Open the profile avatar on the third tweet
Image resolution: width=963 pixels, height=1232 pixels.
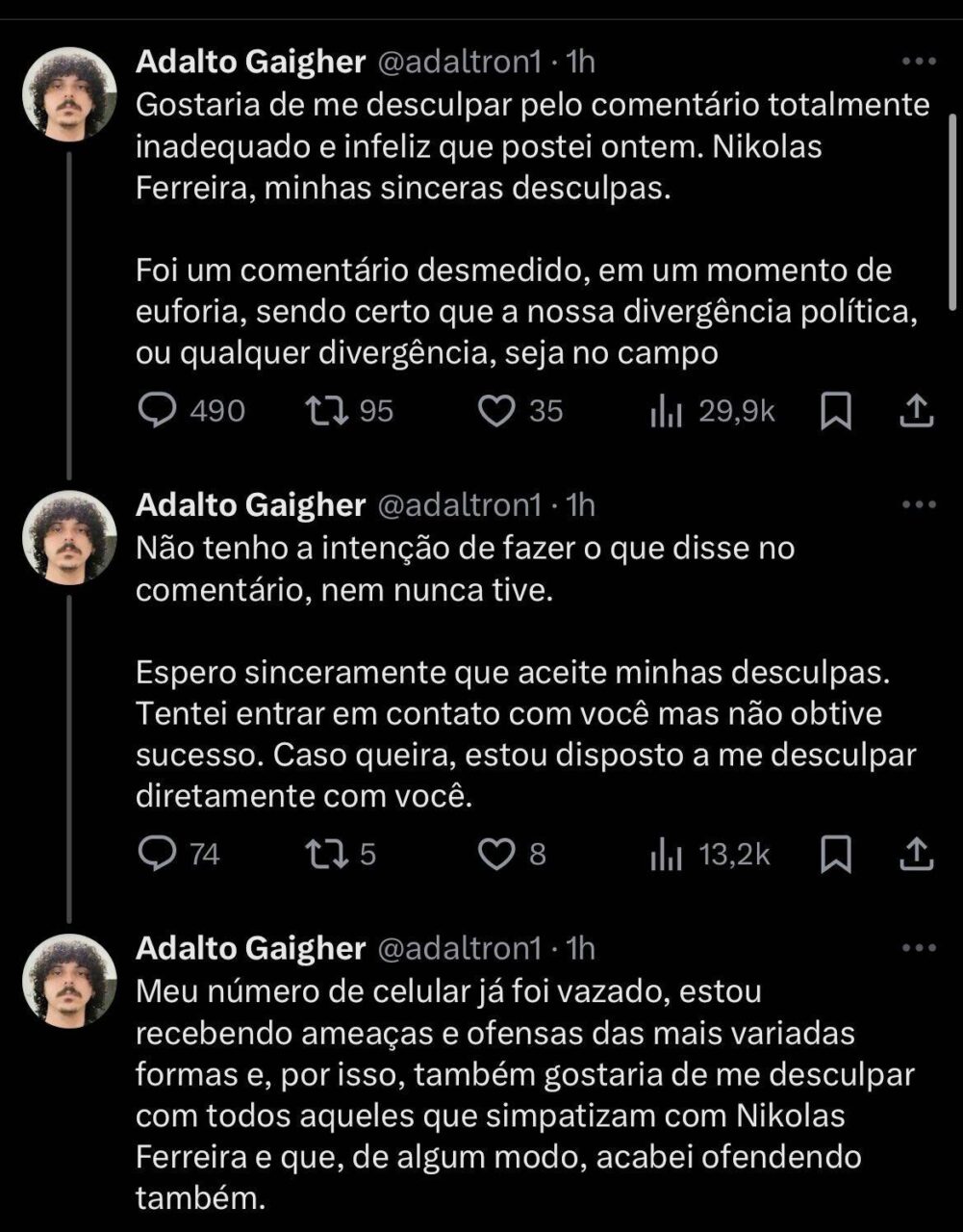(x=69, y=982)
